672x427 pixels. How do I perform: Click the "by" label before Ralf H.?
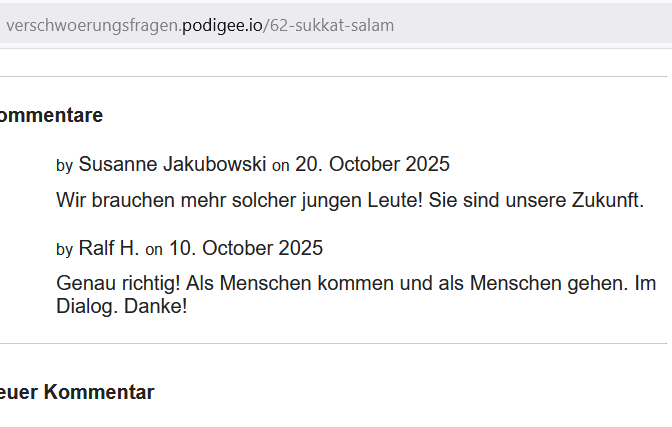click(65, 250)
